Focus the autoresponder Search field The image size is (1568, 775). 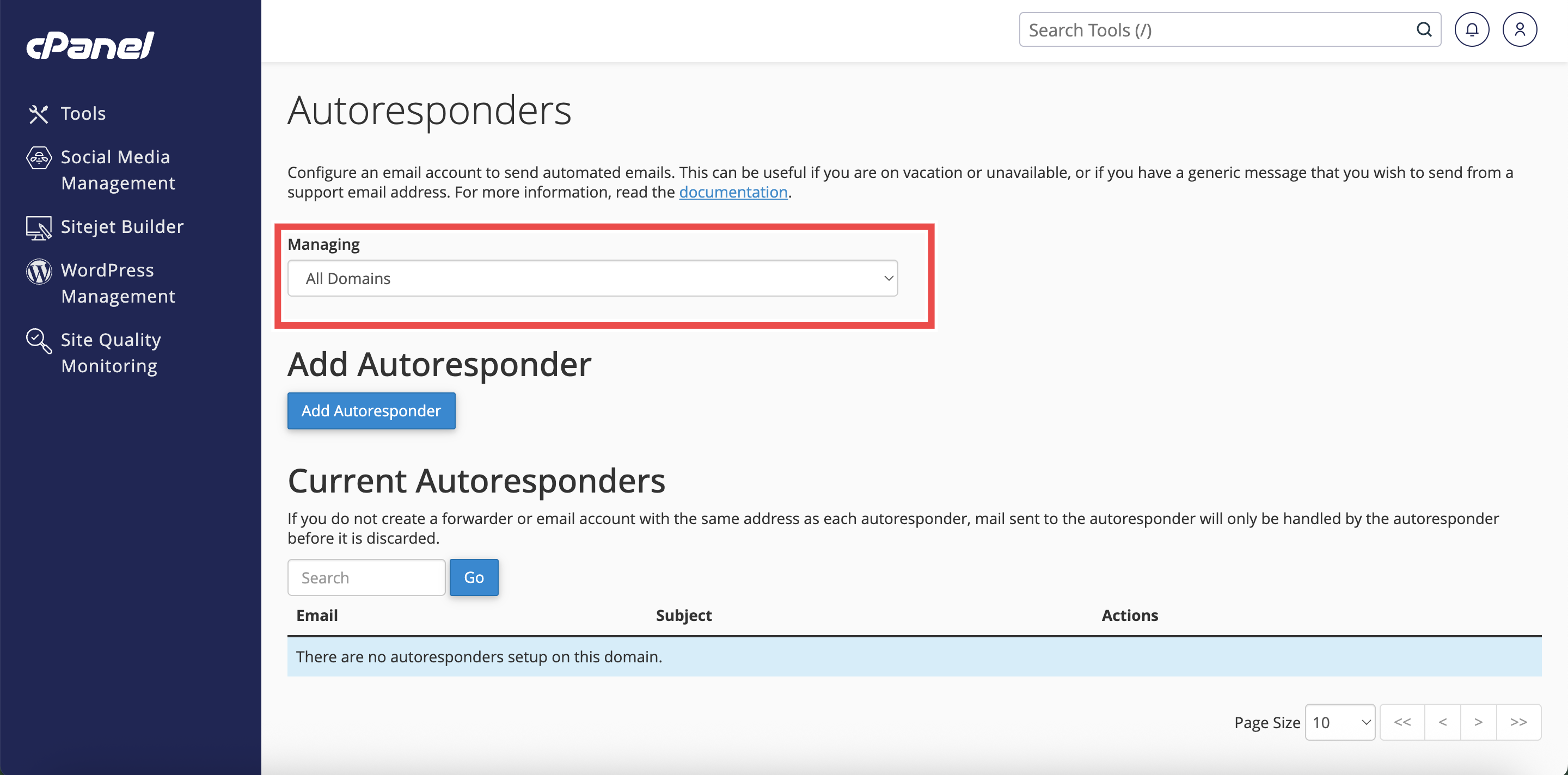click(x=366, y=577)
